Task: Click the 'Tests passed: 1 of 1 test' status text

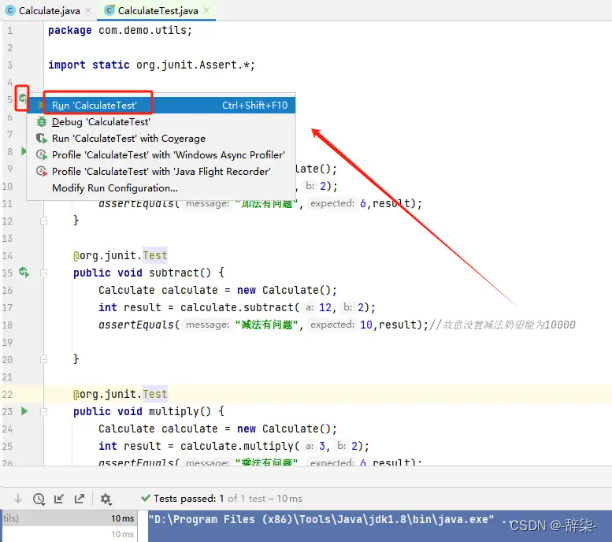Action: click(228, 498)
